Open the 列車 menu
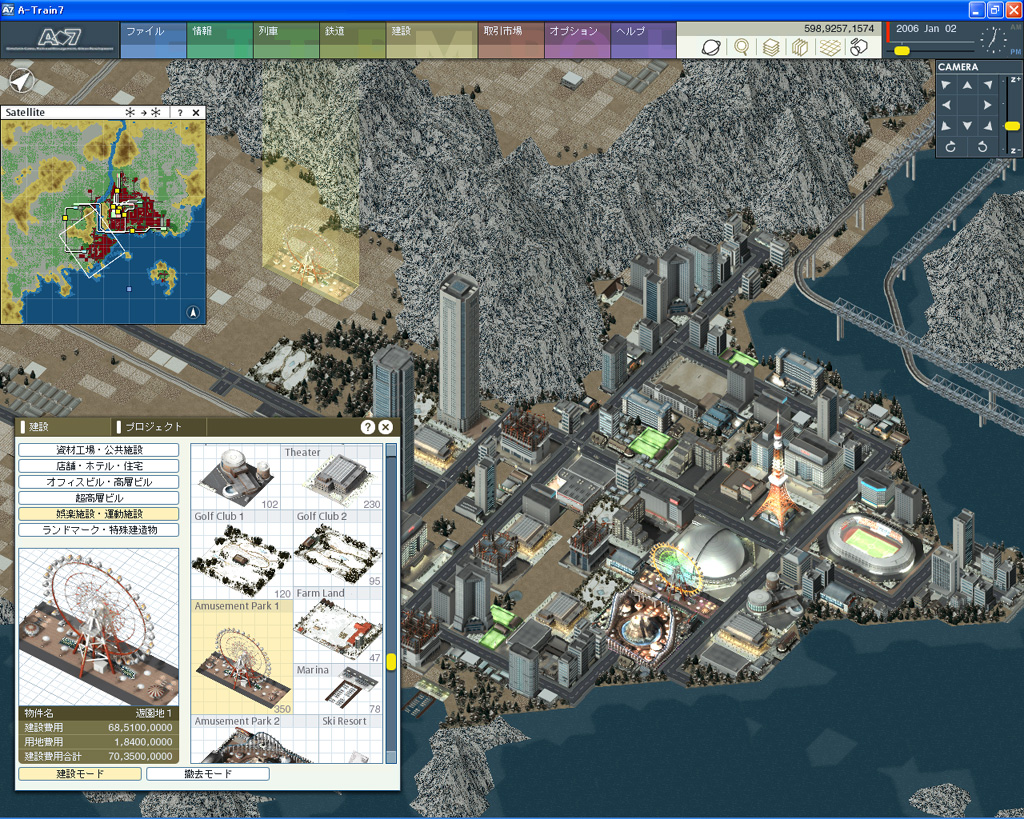Image resolution: width=1024 pixels, height=819 pixels. point(287,40)
